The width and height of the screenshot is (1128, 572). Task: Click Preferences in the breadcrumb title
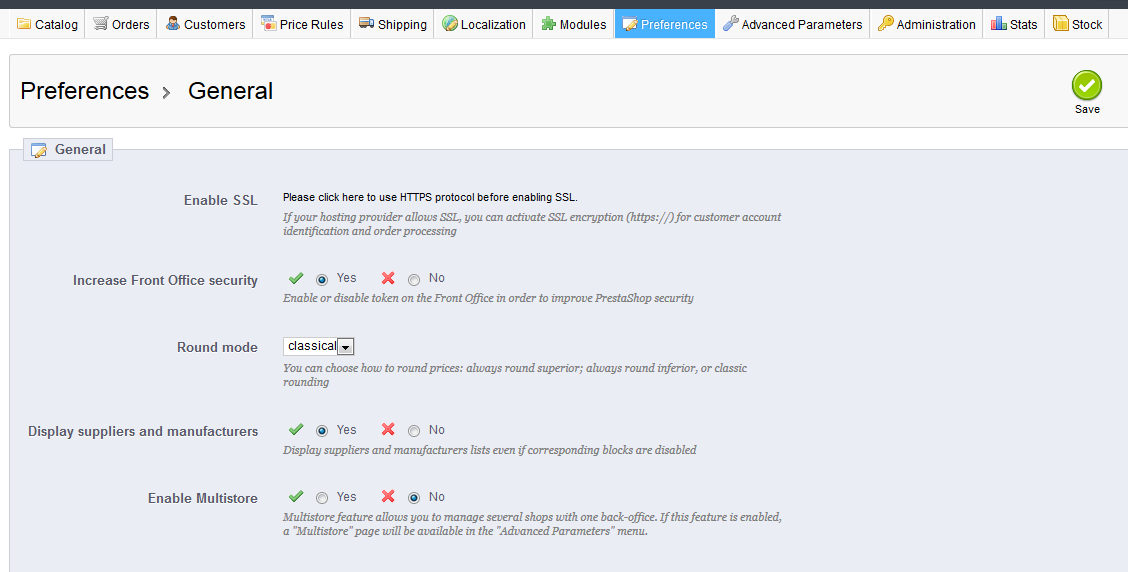point(84,91)
